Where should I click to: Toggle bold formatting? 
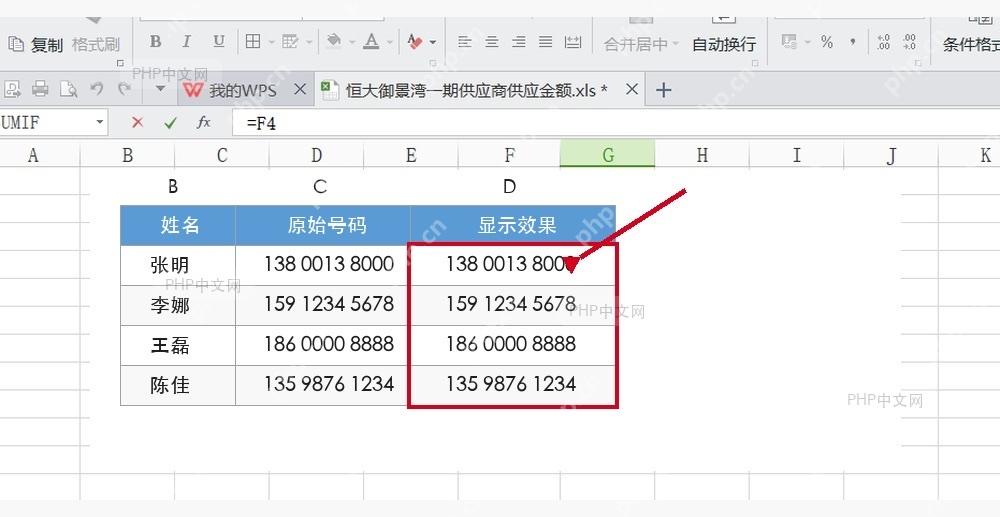[x=155, y=41]
